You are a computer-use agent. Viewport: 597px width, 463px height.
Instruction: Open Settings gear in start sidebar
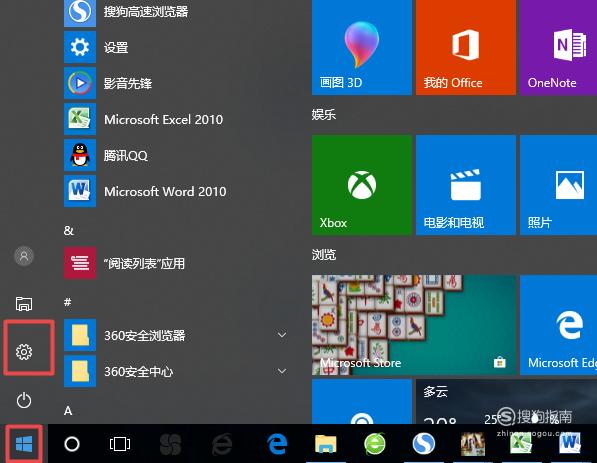point(24,352)
